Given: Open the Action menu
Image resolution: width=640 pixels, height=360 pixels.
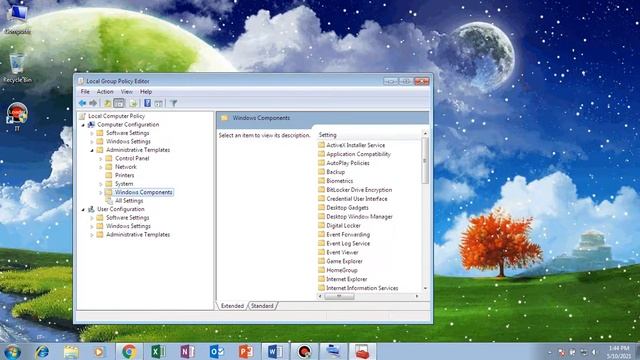Looking at the screenshot, I should click(x=105, y=92).
